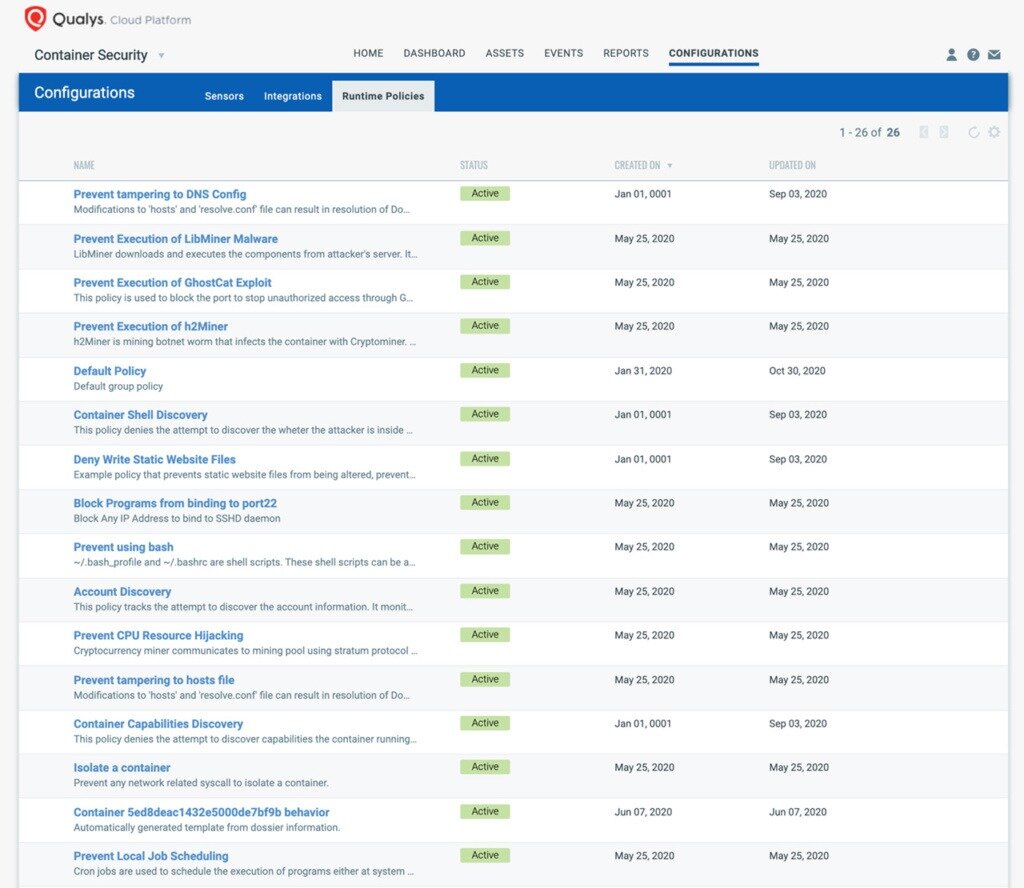Click 'Example policy that prevents static' description
The height and width of the screenshot is (888, 1024).
pyautogui.click(x=244, y=475)
